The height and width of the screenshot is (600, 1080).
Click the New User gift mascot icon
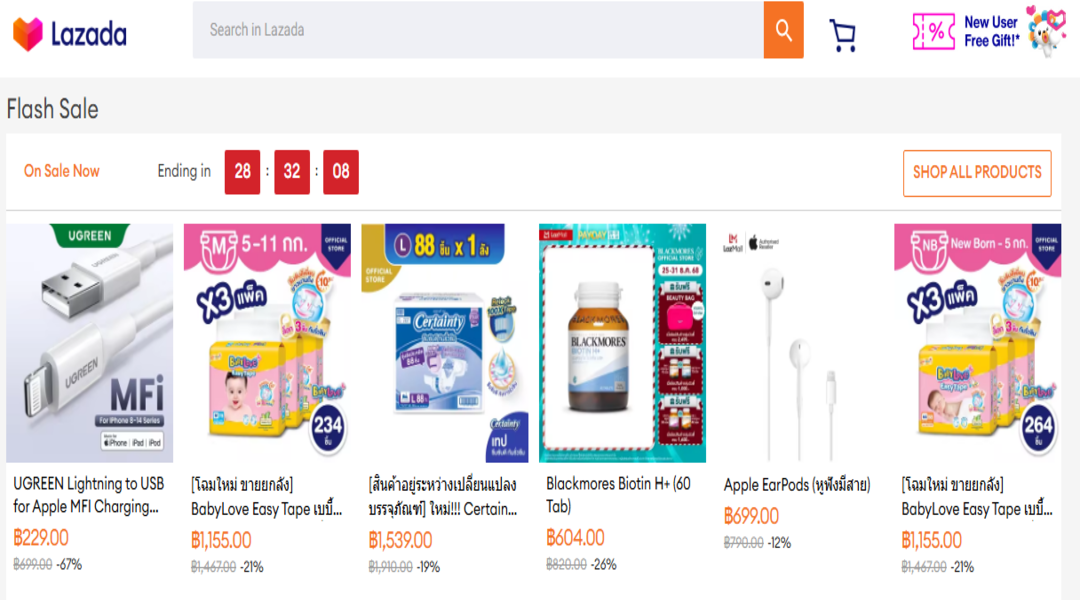pos(1046,30)
